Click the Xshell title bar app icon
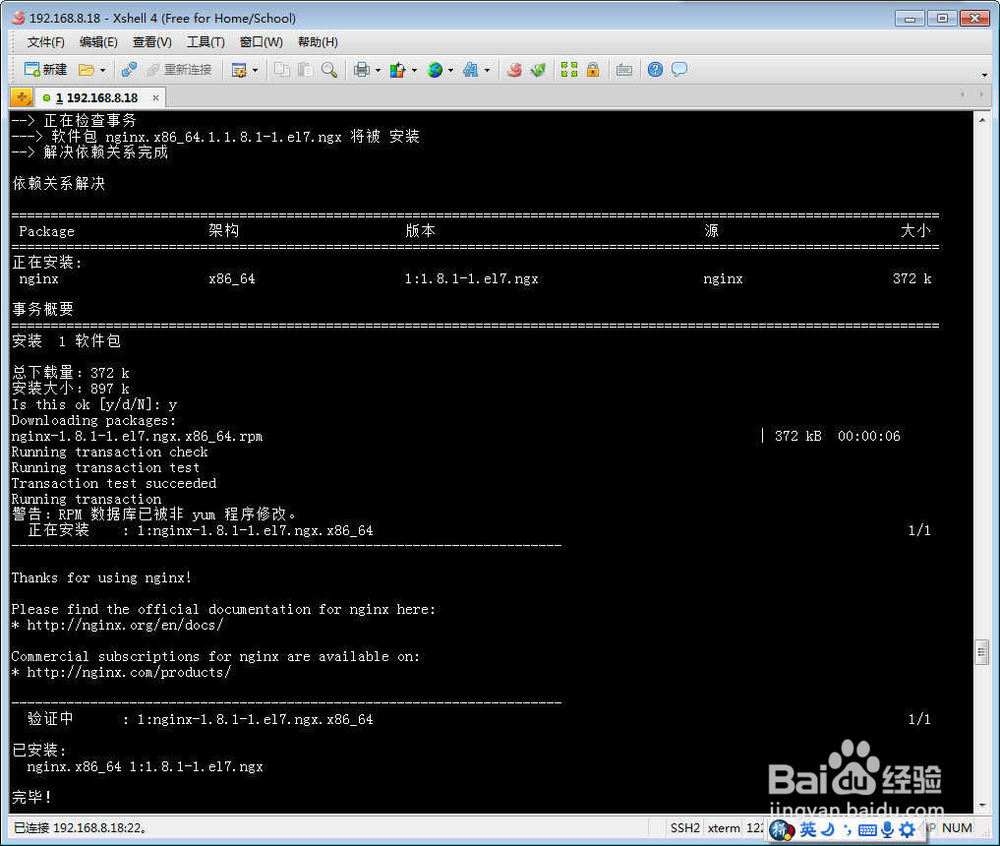Image resolution: width=1000 pixels, height=846 pixels. [18, 18]
